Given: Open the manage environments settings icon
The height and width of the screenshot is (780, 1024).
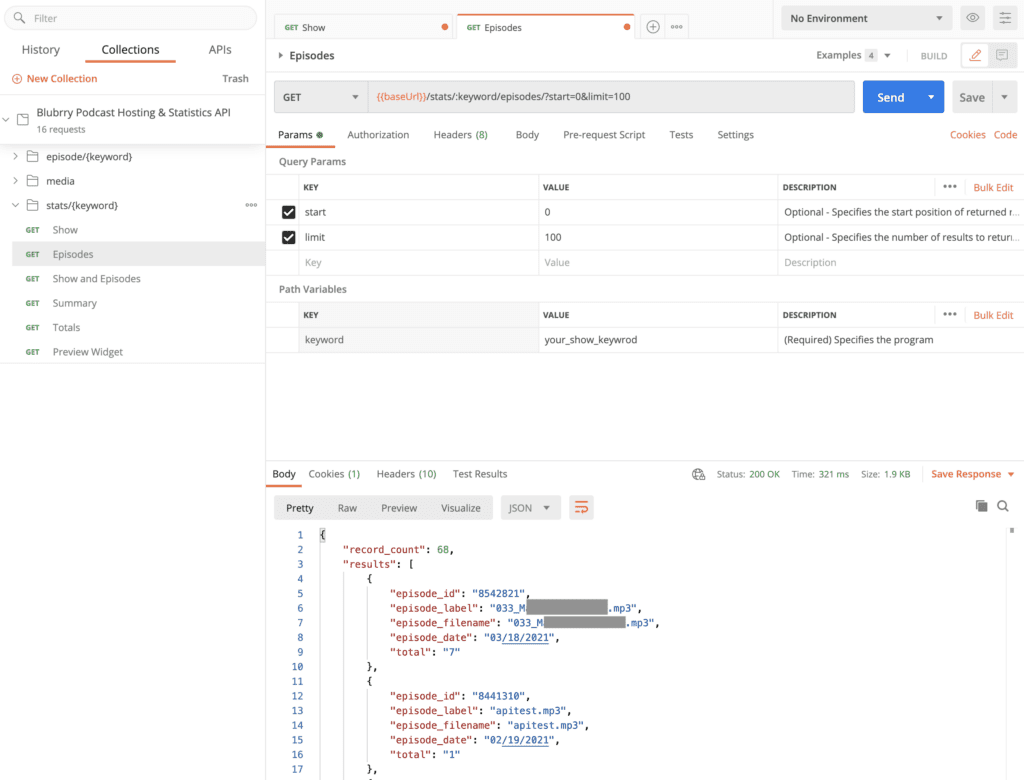Looking at the screenshot, I should click(x=1004, y=18).
